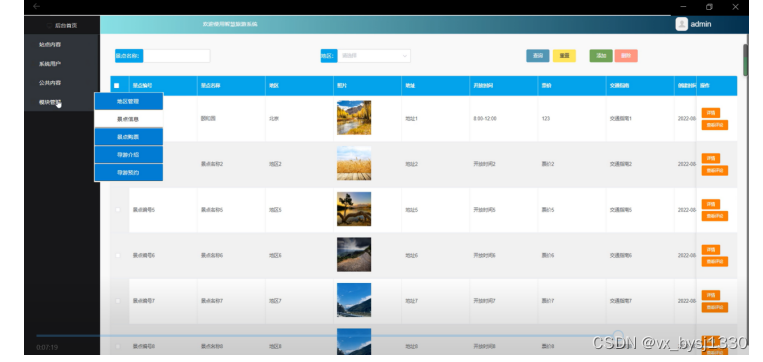
Task: Select 景点购票 from the submenu
Action: coord(128,137)
